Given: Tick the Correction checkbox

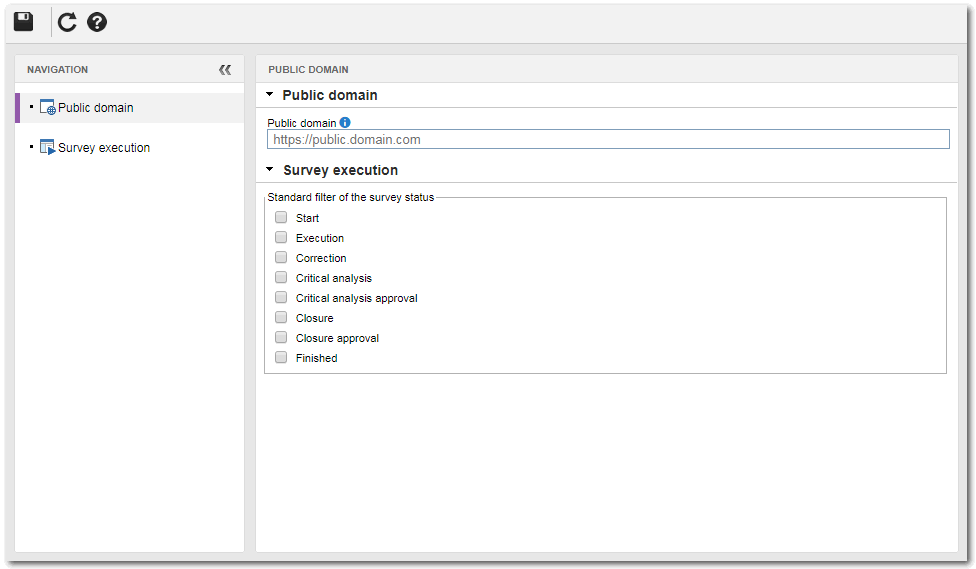Looking at the screenshot, I should [x=281, y=257].
